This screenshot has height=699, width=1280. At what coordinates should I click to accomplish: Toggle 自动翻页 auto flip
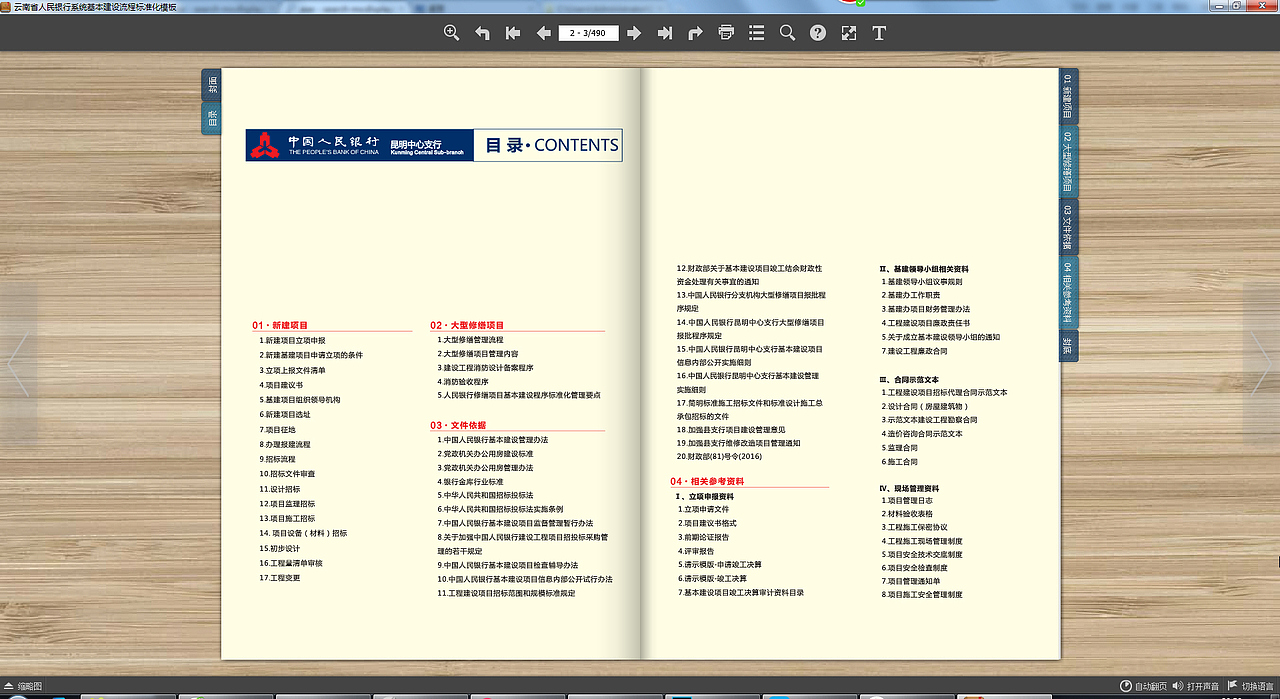coord(1143,686)
